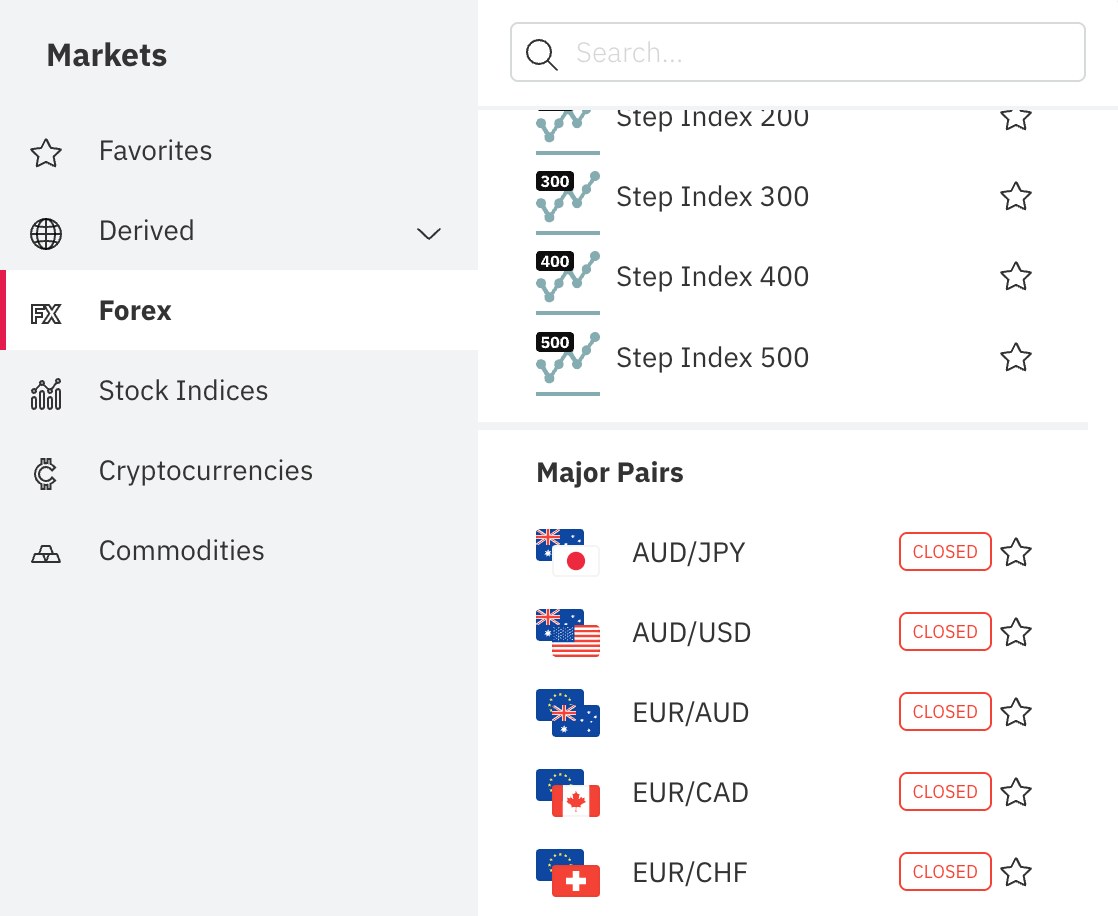This screenshot has height=916, width=1118.
Task: Click the CLOSED badge on AUD/JPY
Action: coord(944,551)
